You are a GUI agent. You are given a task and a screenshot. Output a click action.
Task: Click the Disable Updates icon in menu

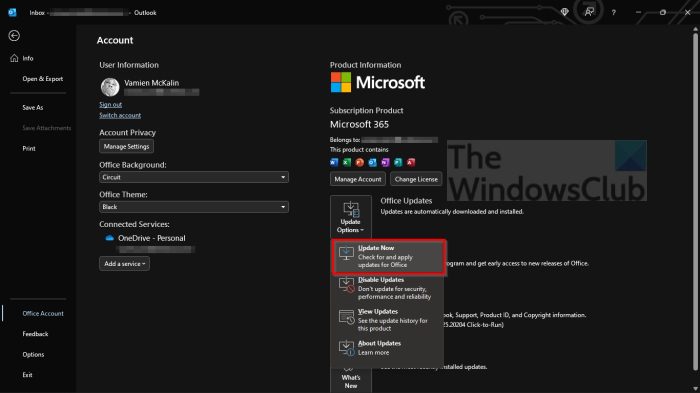coord(346,285)
